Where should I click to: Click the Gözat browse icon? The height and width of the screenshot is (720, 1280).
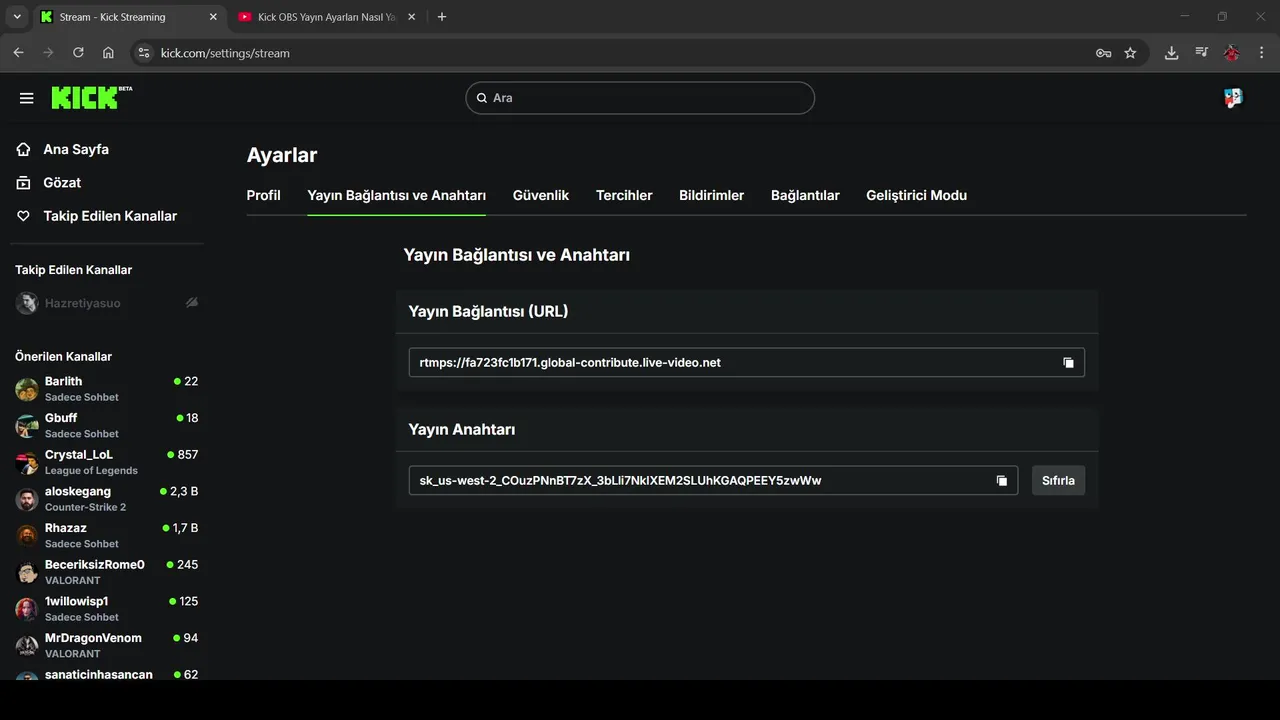[x=24, y=183]
